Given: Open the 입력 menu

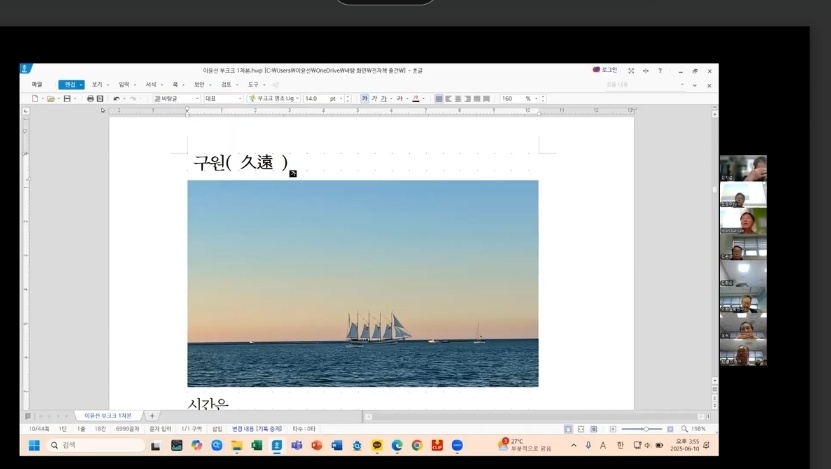Looking at the screenshot, I should tap(125, 85).
